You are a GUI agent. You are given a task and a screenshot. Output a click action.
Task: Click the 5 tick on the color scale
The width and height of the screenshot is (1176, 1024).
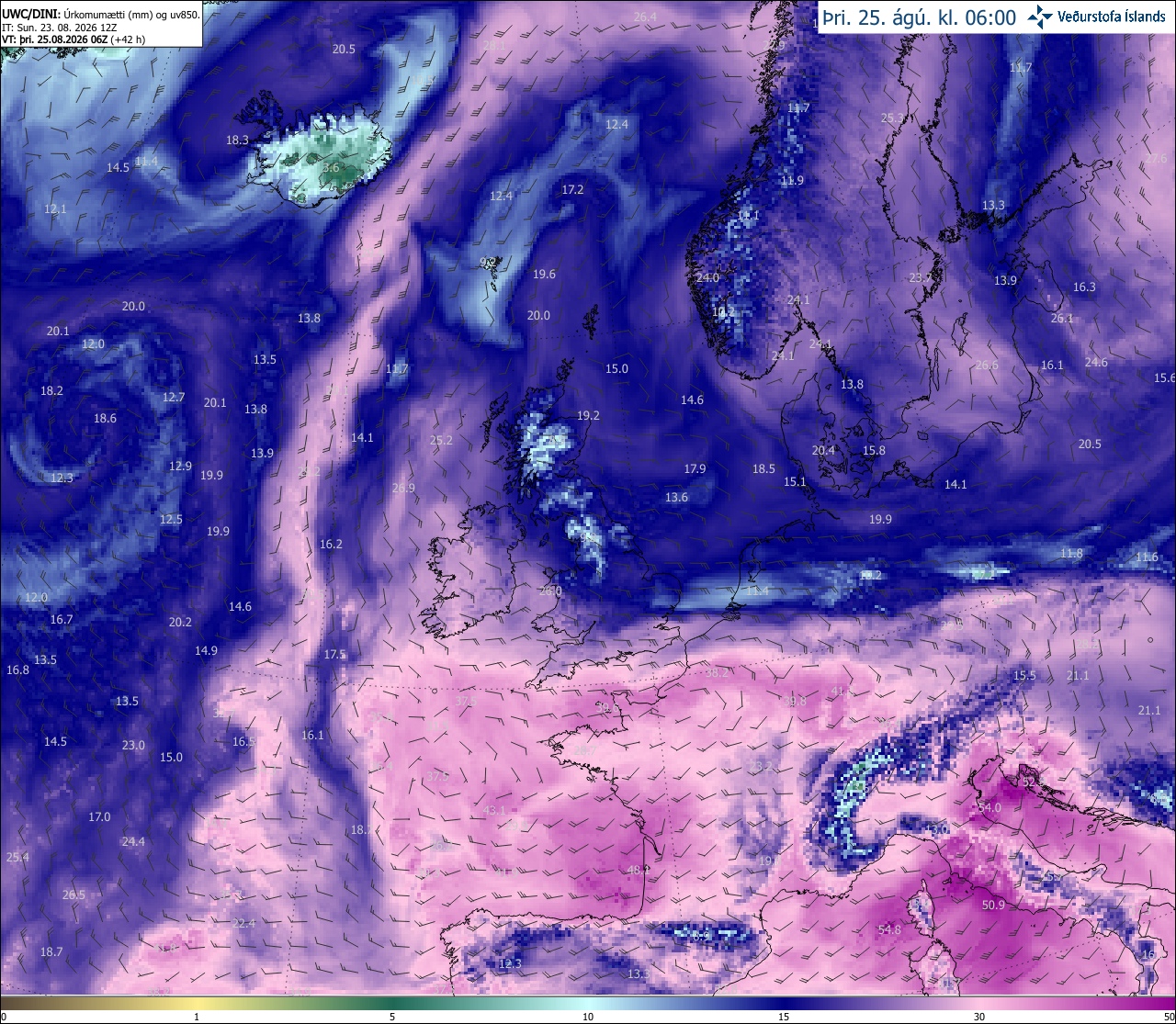392,1017
